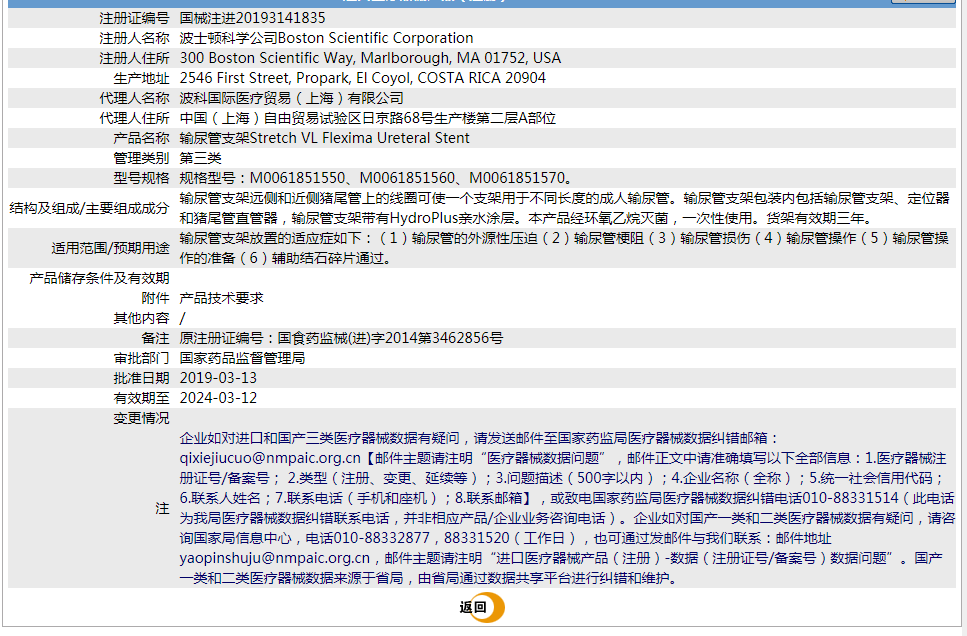The height and width of the screenshot is (636, 967).
Task: Click the 附件 label
Action: pyautogui.click(x=155, y=298)
